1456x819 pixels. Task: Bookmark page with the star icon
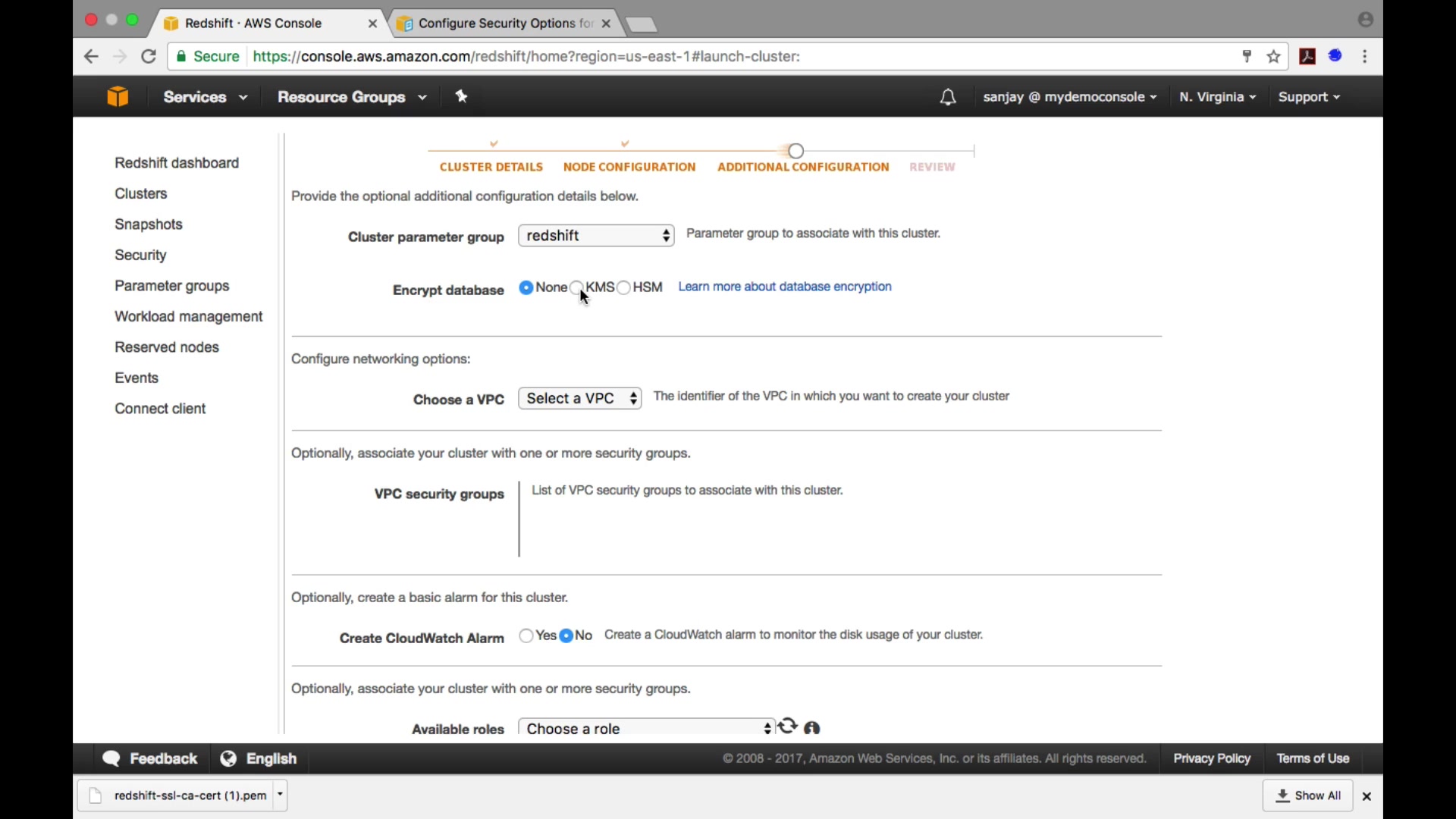pos(1274,57)
